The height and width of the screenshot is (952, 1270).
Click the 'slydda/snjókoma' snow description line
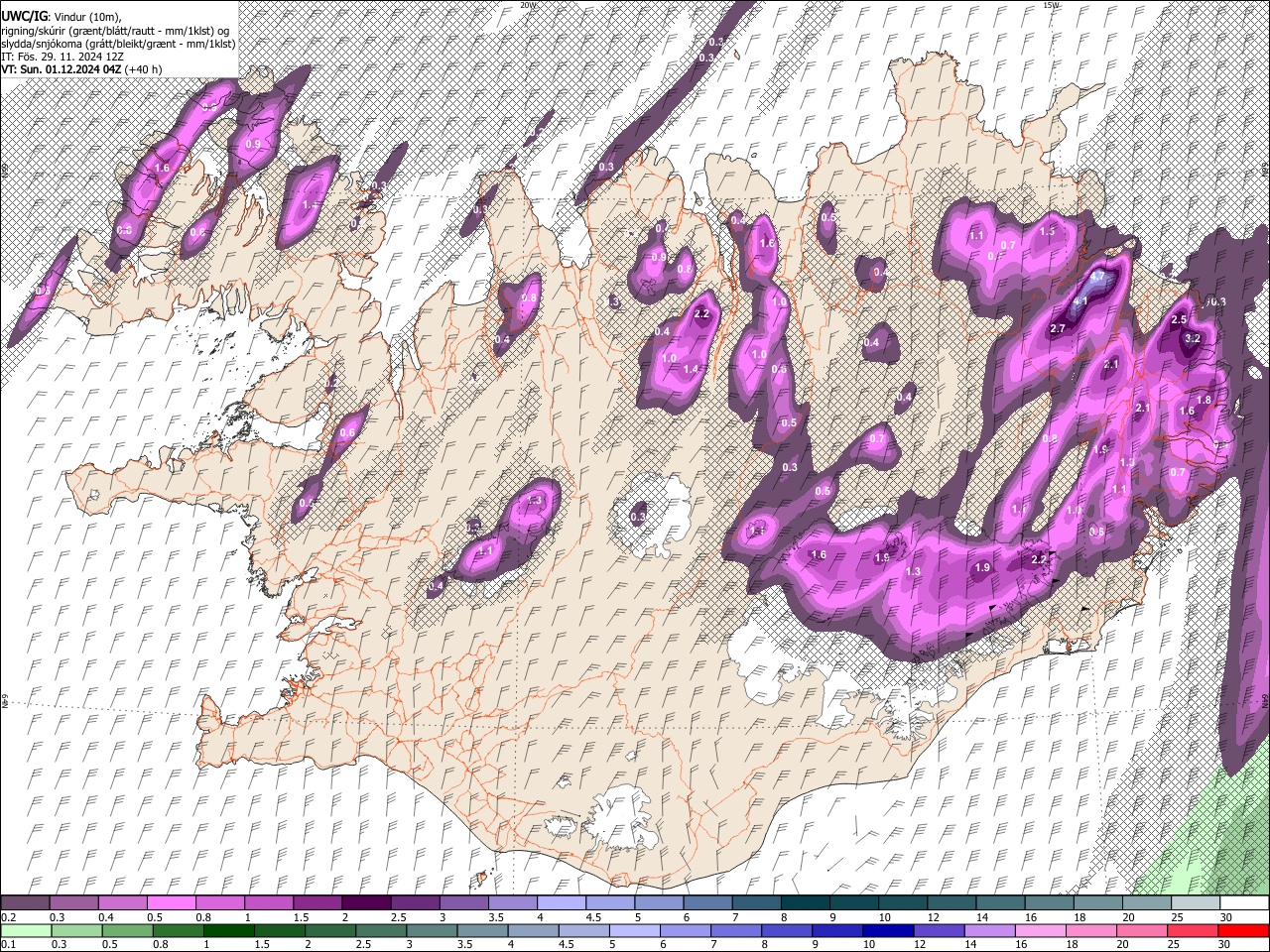pyautogui.click(x=118, y=44)
